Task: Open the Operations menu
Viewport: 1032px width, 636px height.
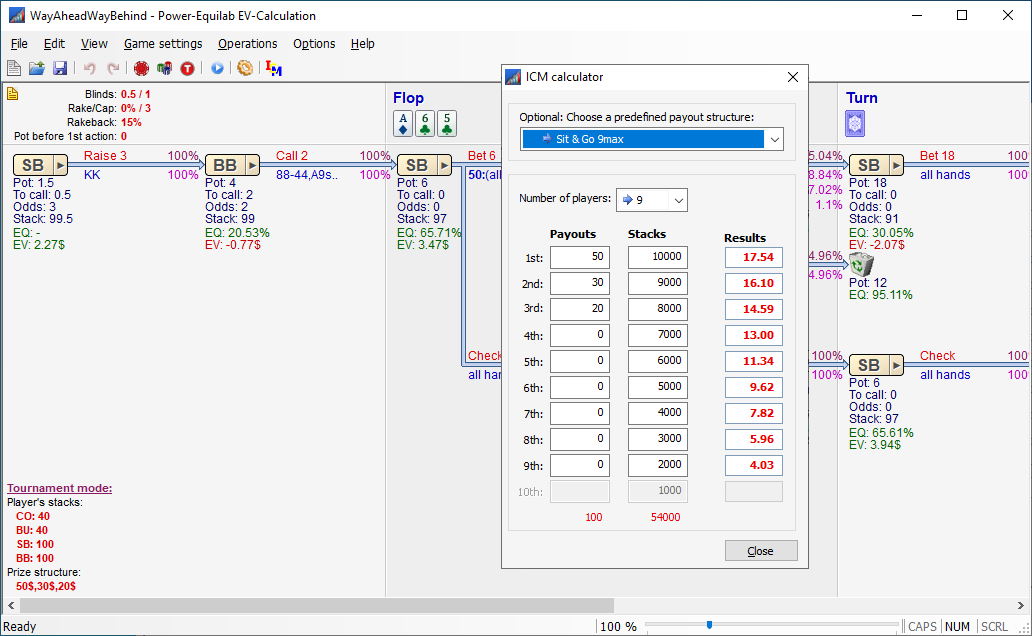Action: pyautogui.click(x=247, y=43)
